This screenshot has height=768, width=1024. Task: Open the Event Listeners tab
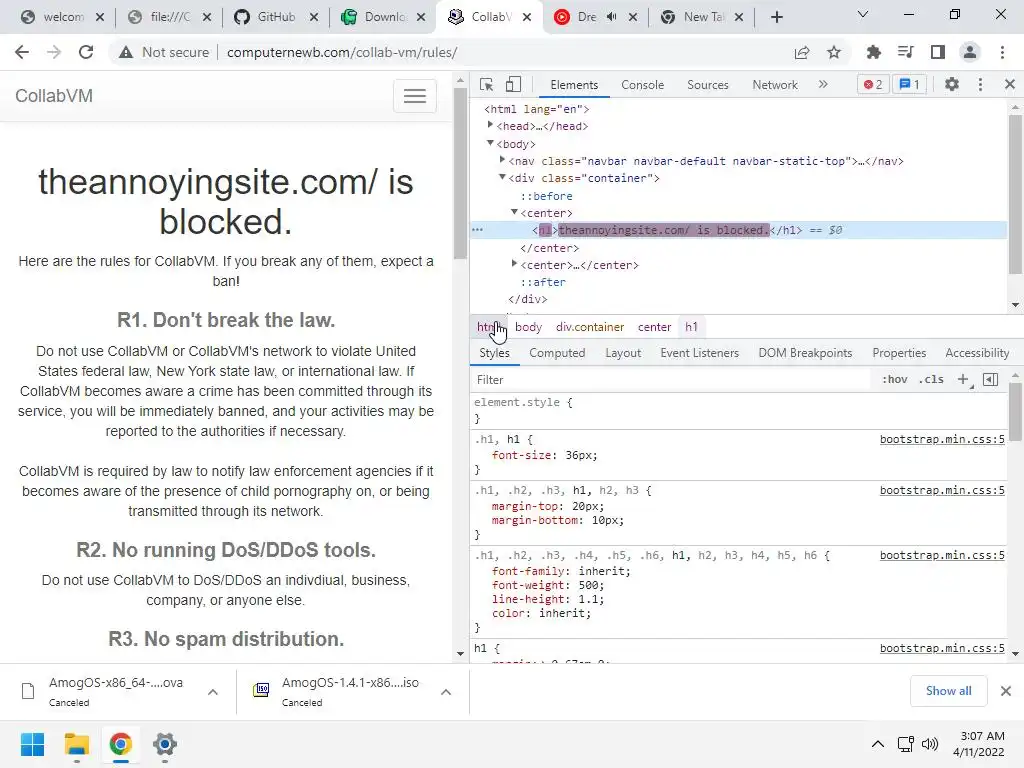click(x=699, y=353)
